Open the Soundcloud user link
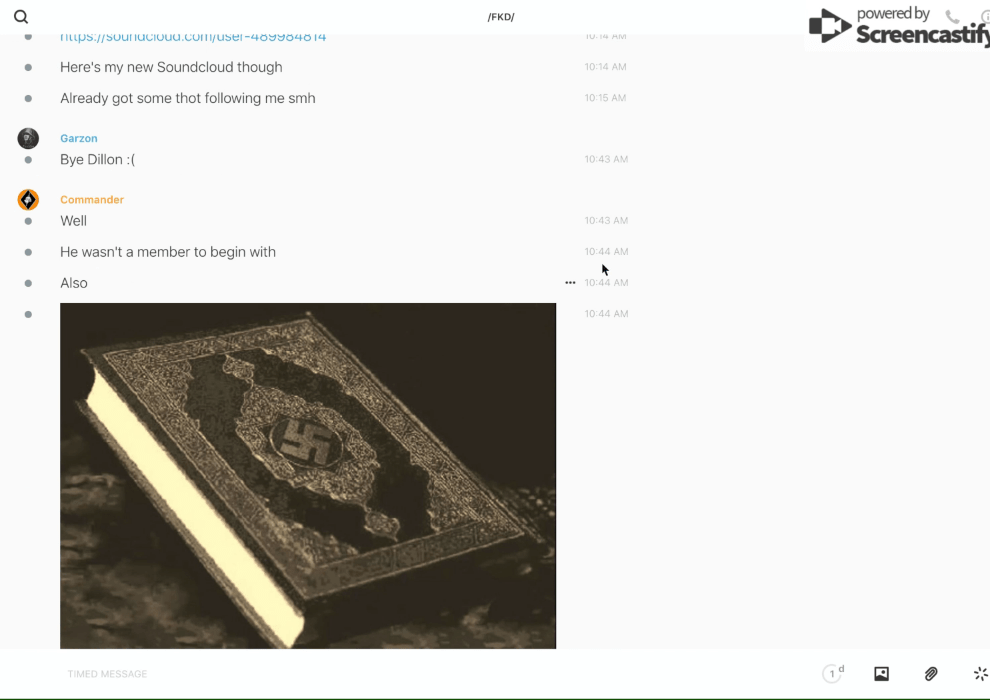 (193, 37)
